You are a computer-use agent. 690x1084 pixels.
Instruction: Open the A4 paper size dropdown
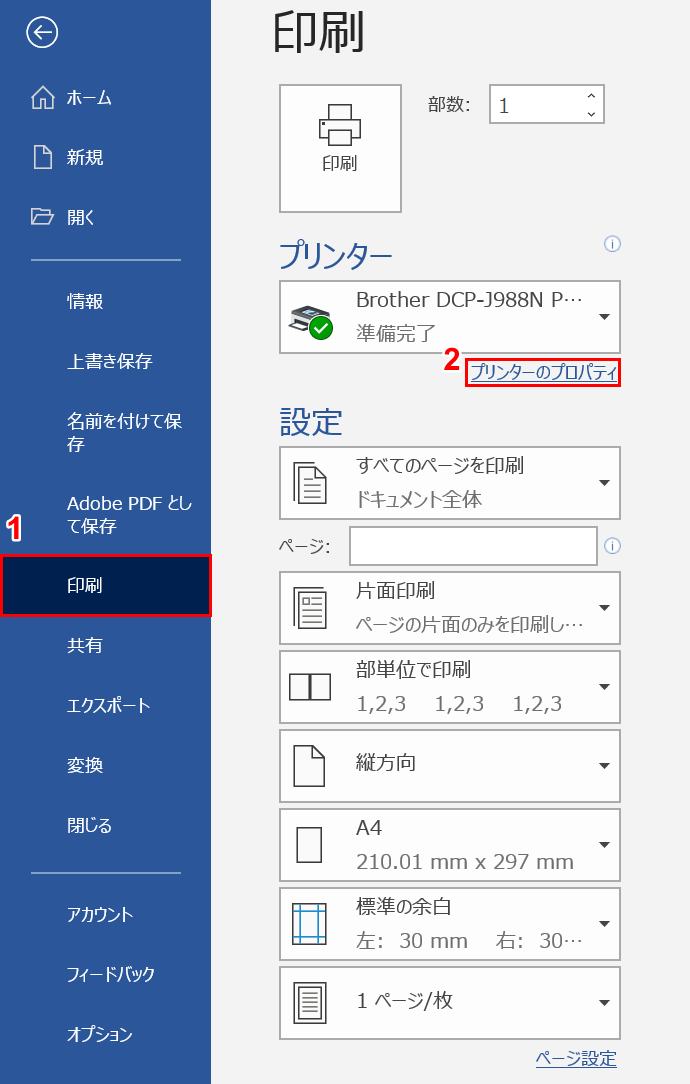click(x=450, y=844)
